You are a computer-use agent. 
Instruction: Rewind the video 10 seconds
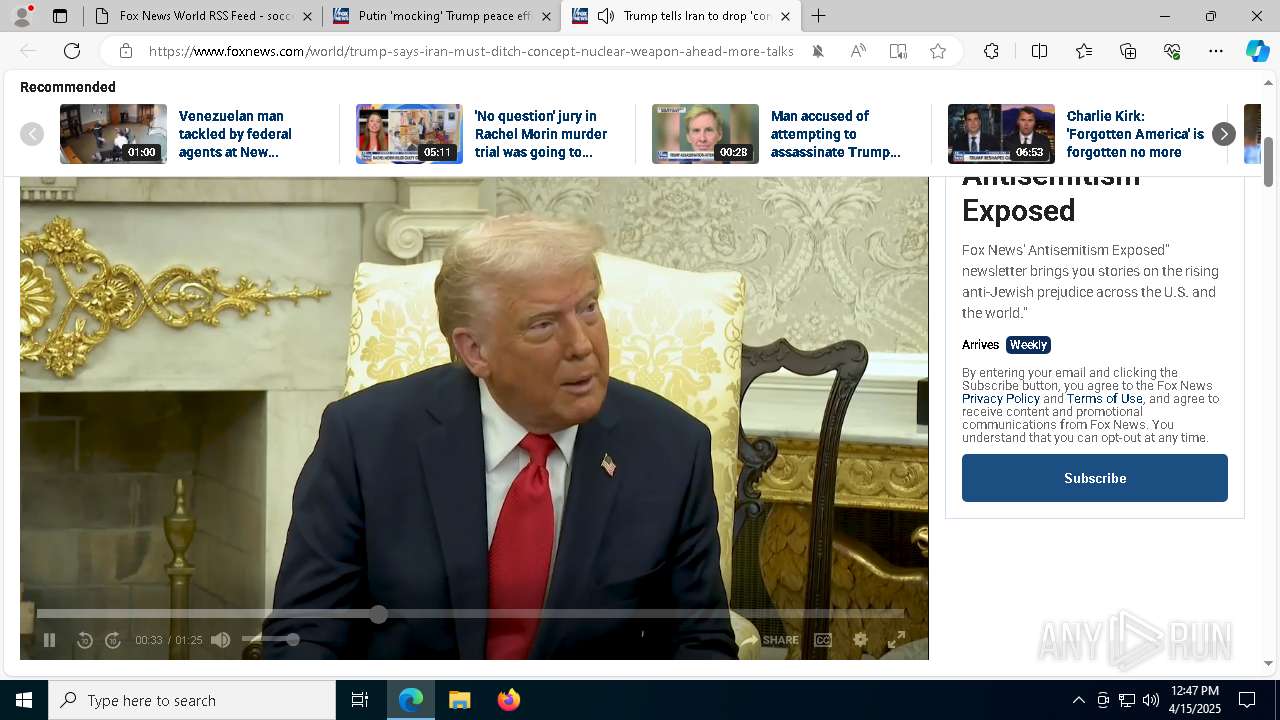[x=85, y=640]
